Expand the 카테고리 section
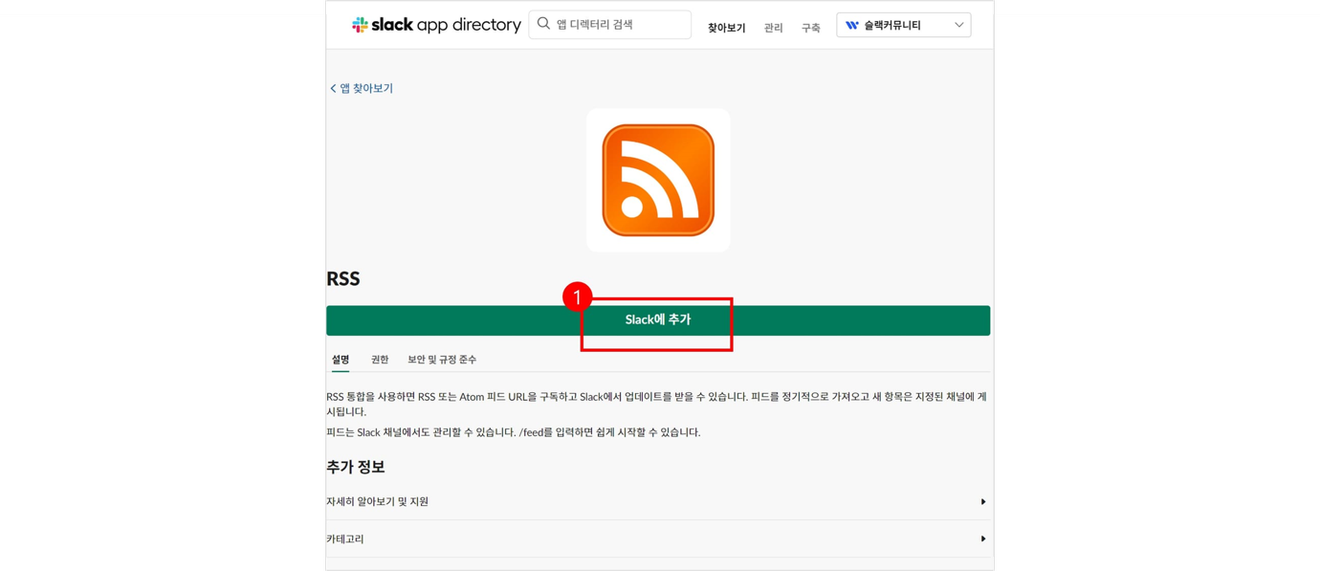1320x571 pixels. click(x=658, y=539)
